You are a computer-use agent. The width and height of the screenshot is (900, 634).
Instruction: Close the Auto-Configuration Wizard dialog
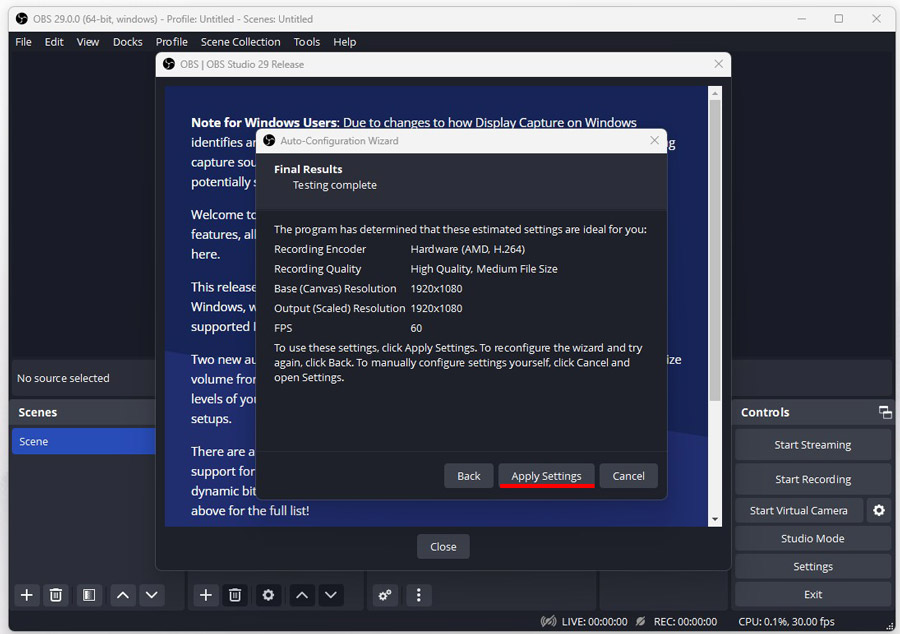654,141
